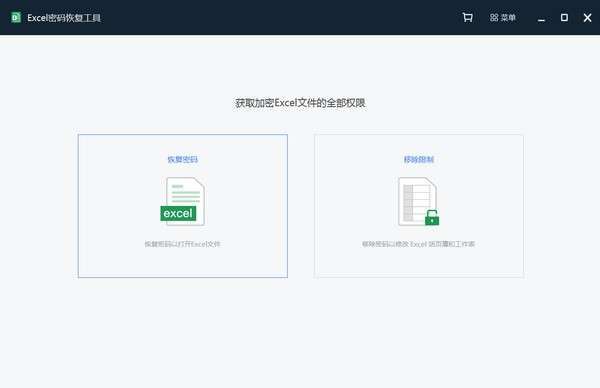The image size is (600, 388).
Task: Click description text under the excel icon
Action: (x=183, y=244)
